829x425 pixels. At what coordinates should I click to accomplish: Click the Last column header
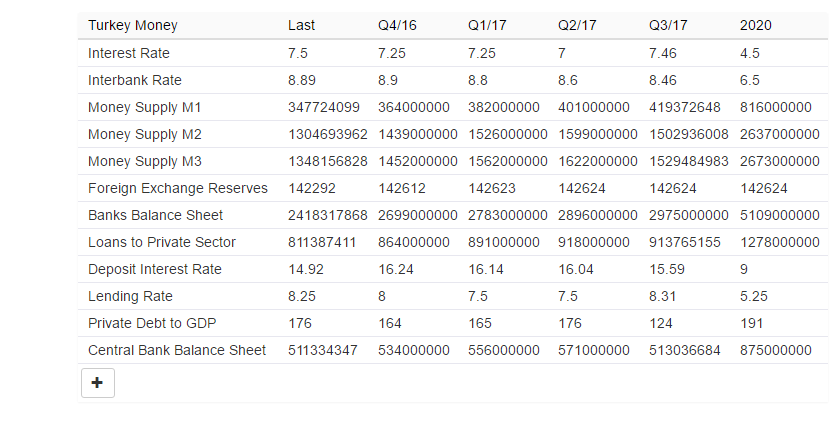[x=301, y=25]
